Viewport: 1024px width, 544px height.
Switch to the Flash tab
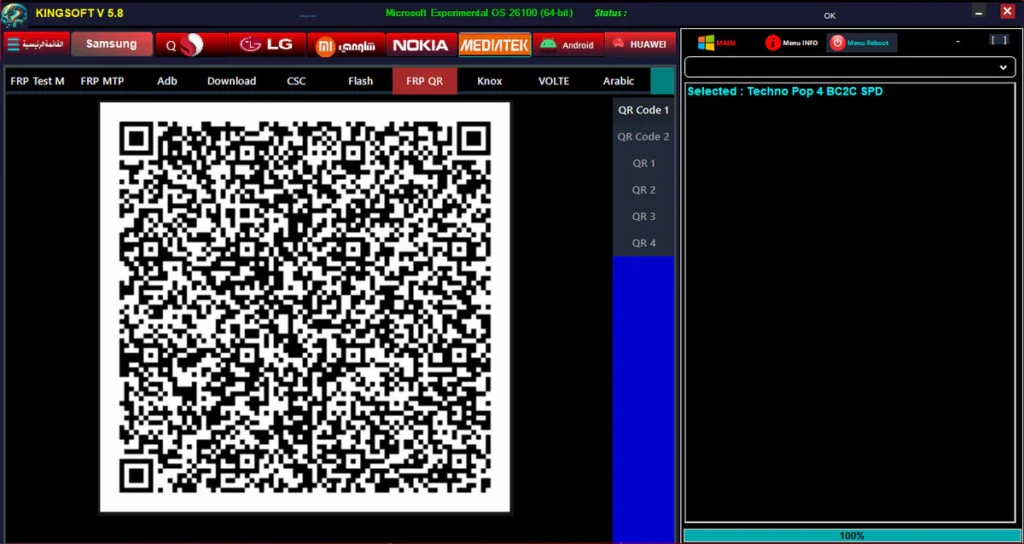click(360, 81)
